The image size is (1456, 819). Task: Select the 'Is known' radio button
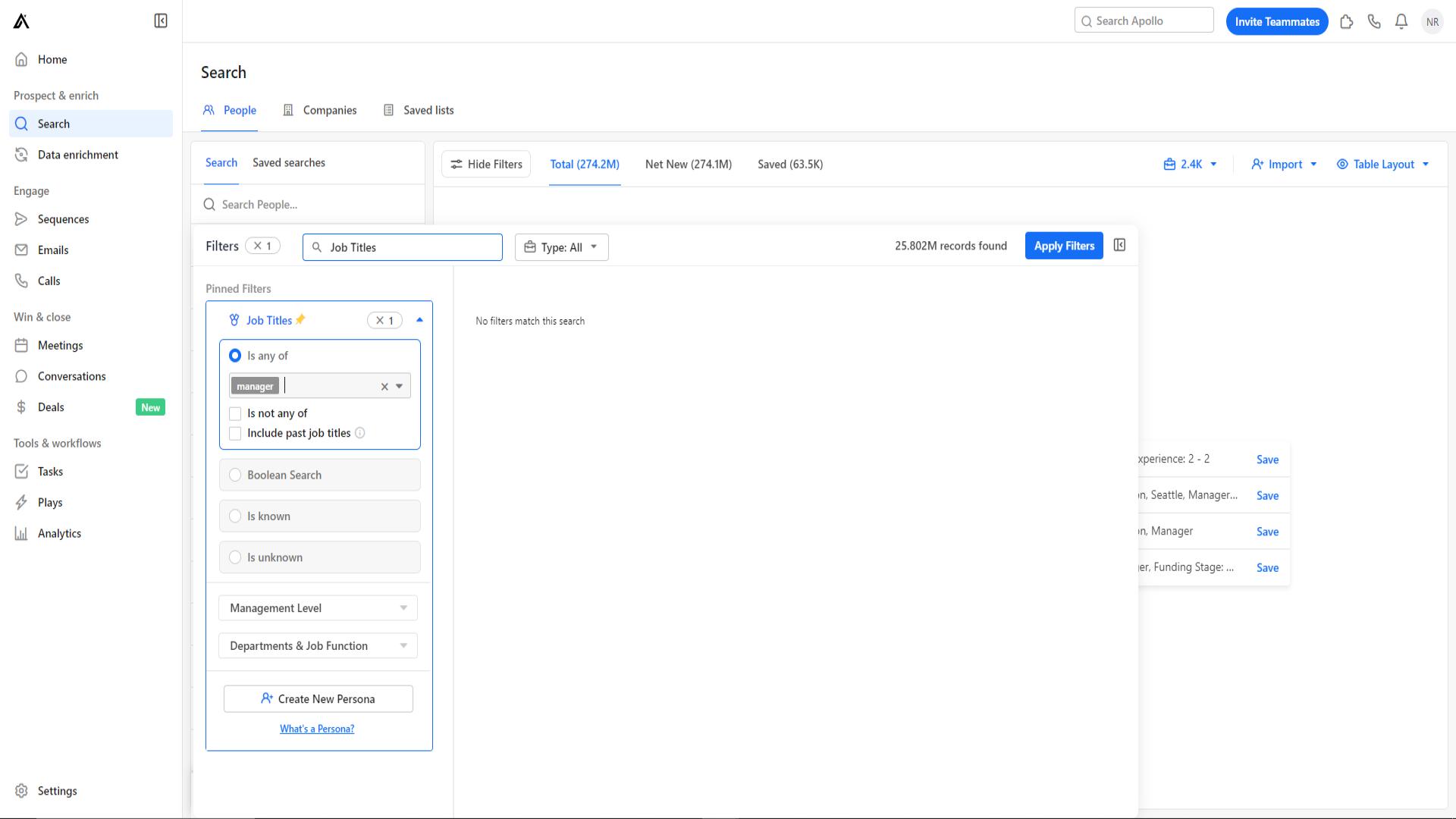click(234, 515)
